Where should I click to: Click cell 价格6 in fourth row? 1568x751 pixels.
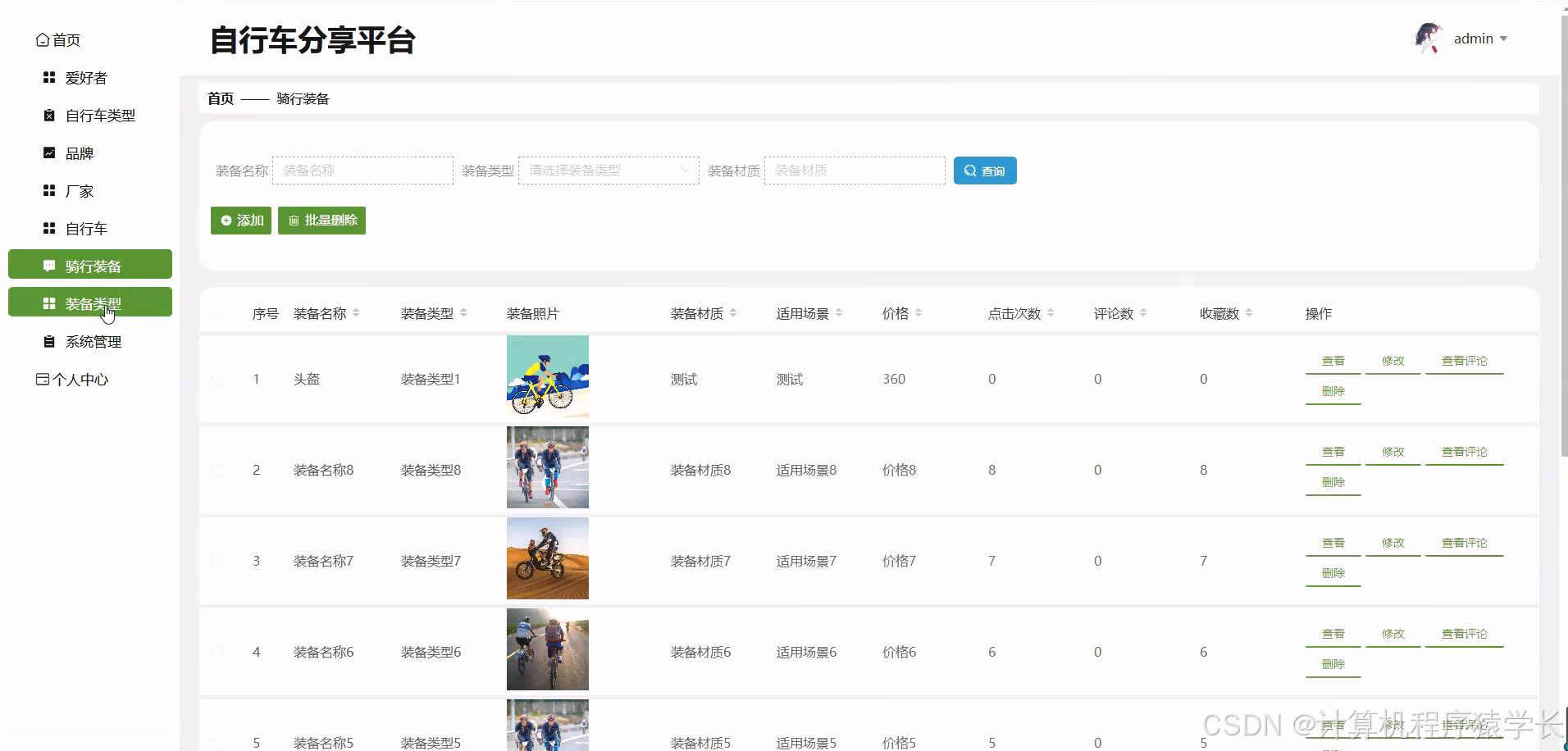(x=899, y=653)
